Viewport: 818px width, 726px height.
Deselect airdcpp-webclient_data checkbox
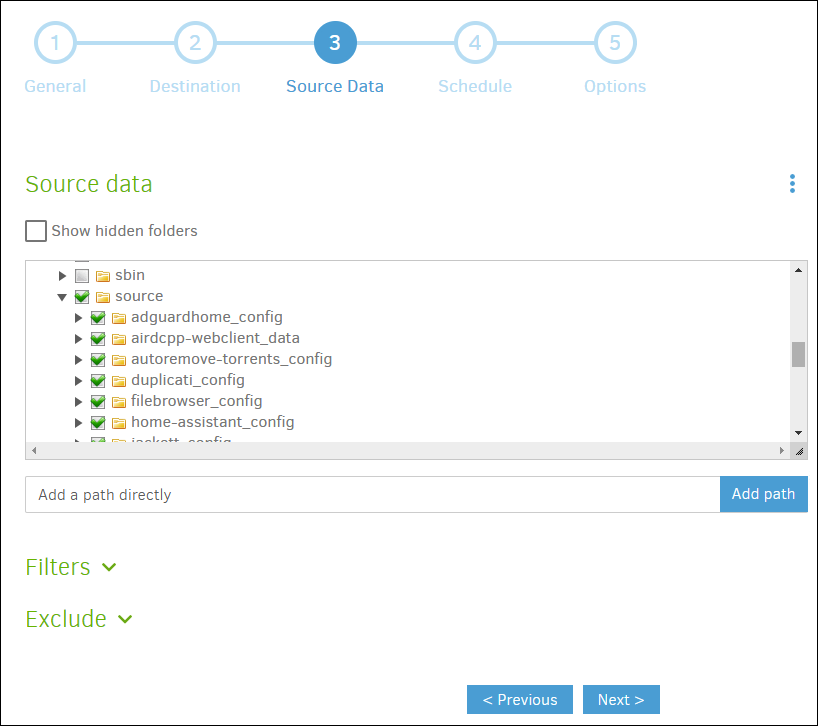click(98, 339)
